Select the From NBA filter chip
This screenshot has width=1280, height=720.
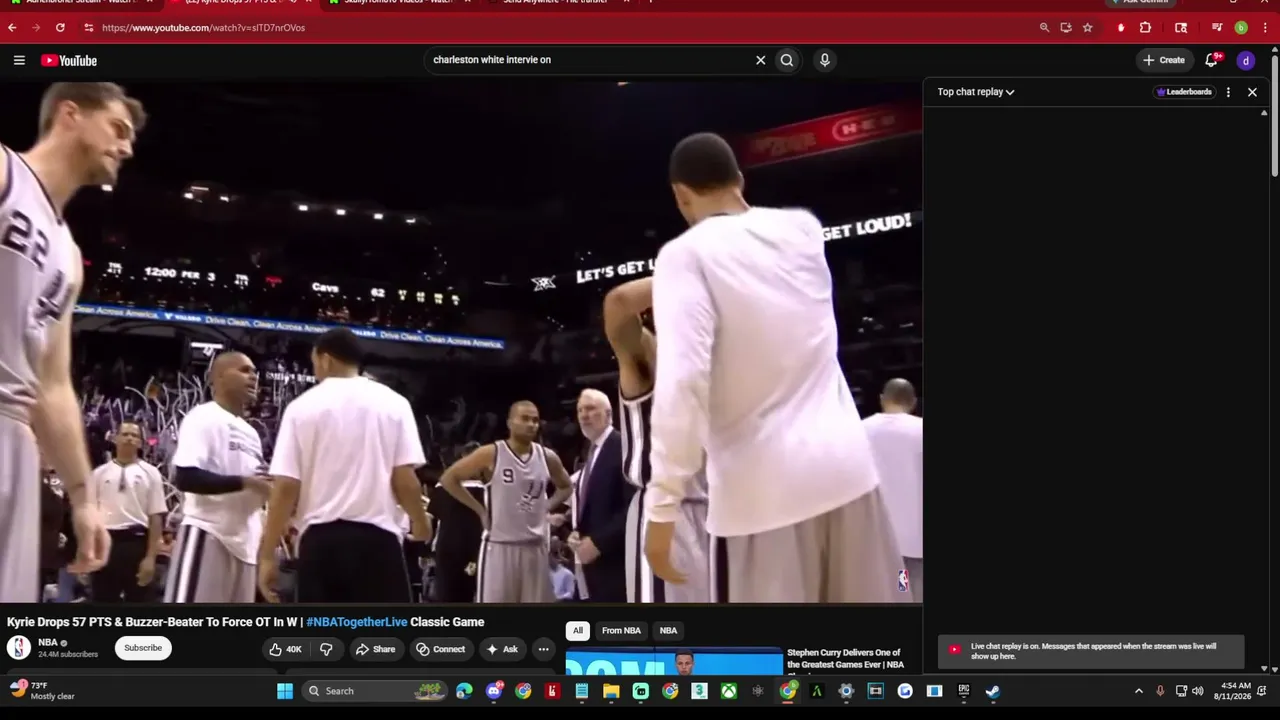click(x=621, y=631)
